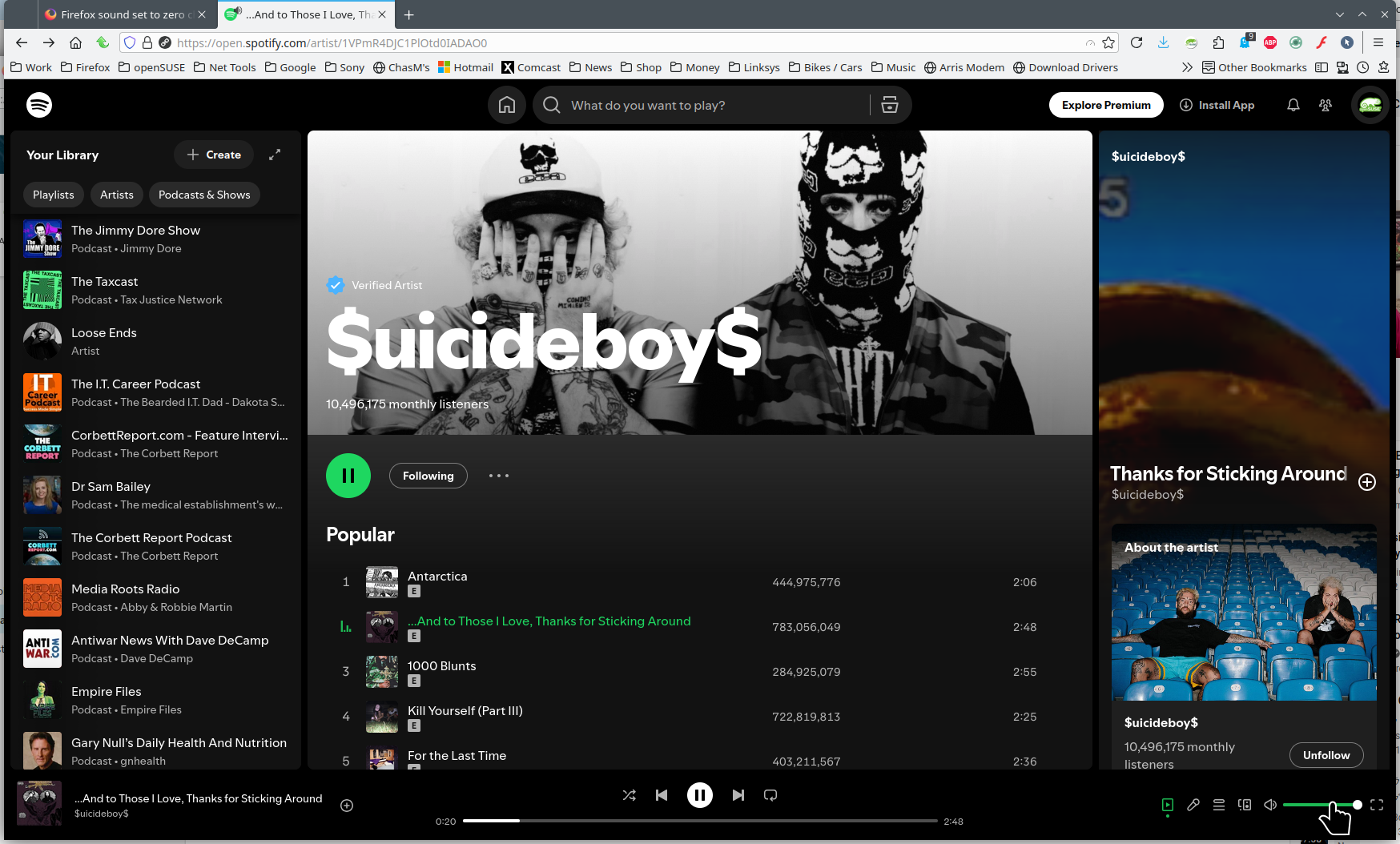The width and height of the screenshot is (1400, 844).
Task: Filter library by Artists
Action: (117, 195)
